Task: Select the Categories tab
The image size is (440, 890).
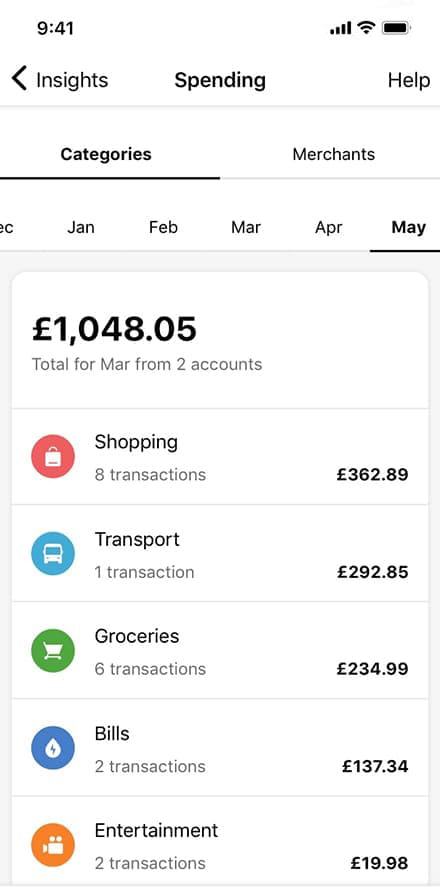Action: pos(106,154)
